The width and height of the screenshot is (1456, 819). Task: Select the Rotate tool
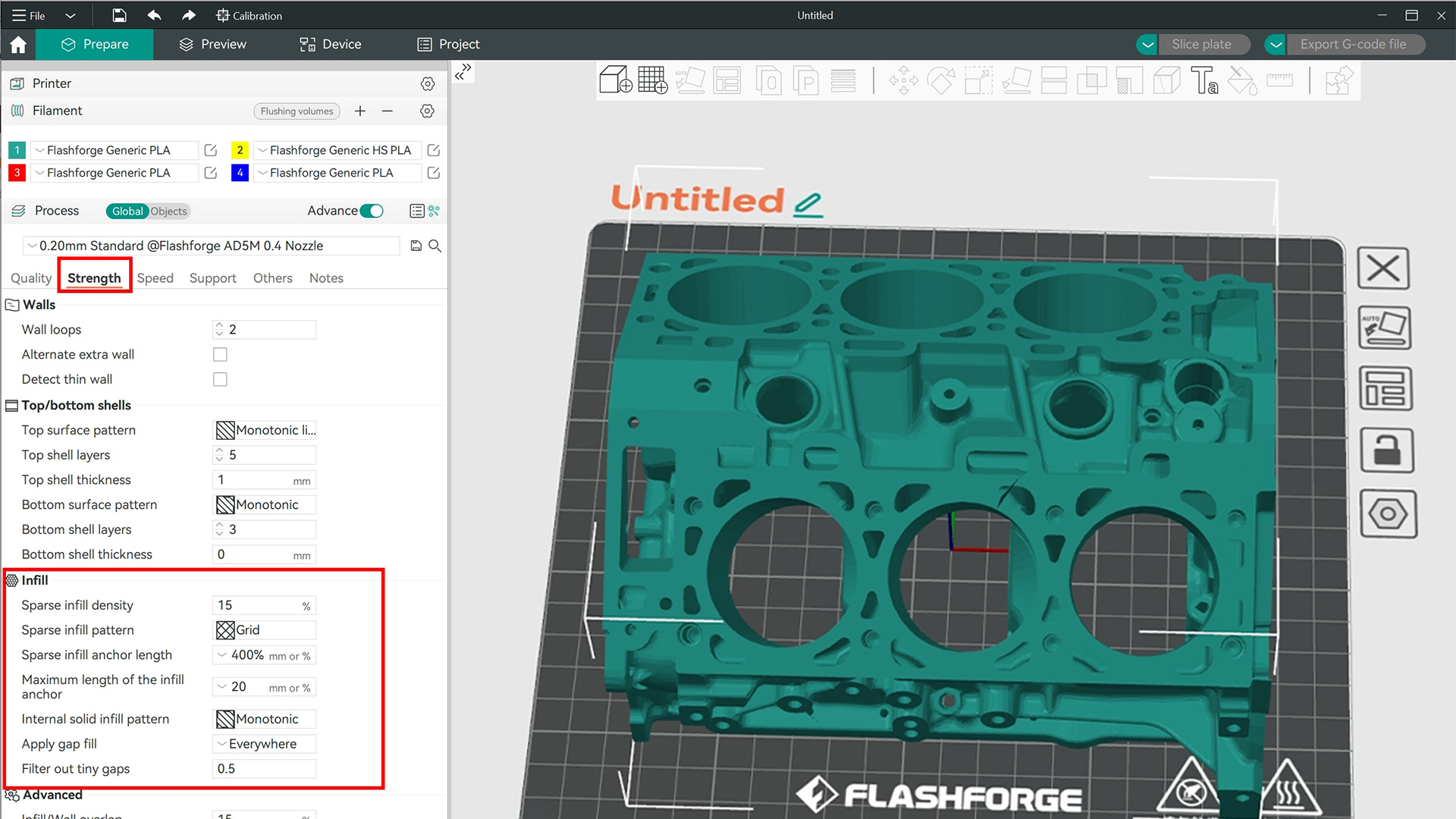941,80
